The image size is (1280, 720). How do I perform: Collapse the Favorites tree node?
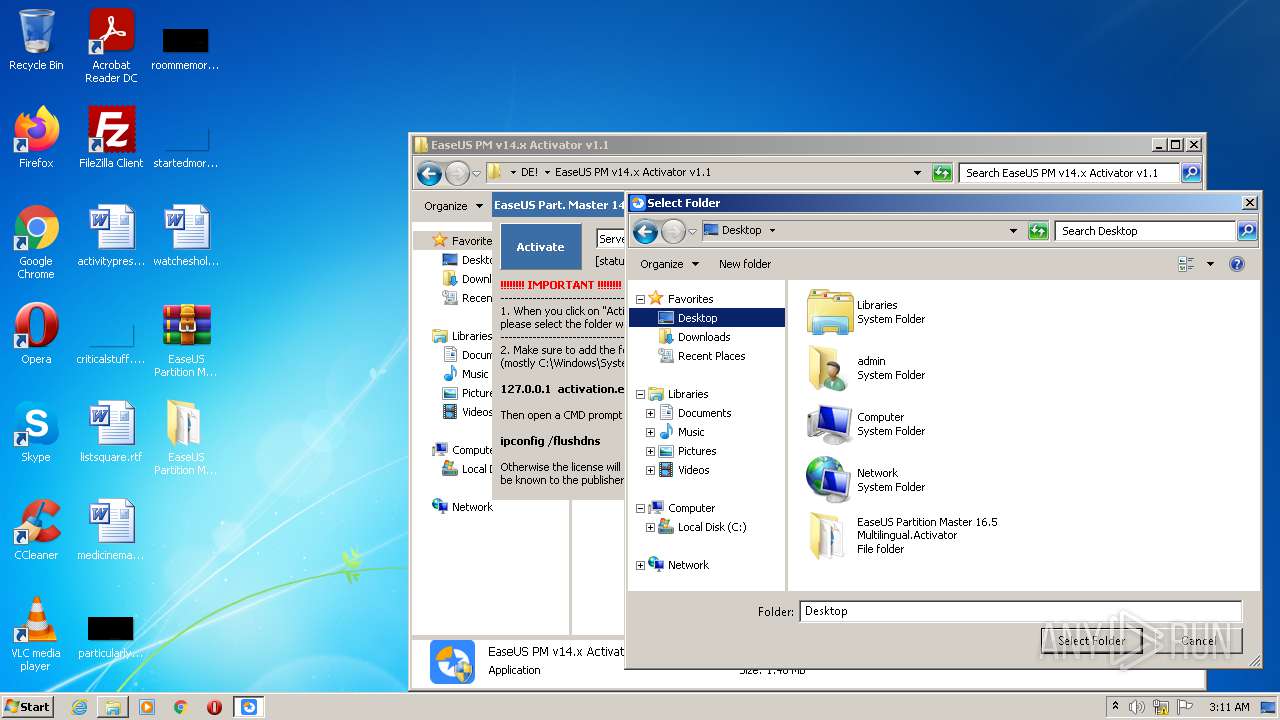(x=640, y=299)
